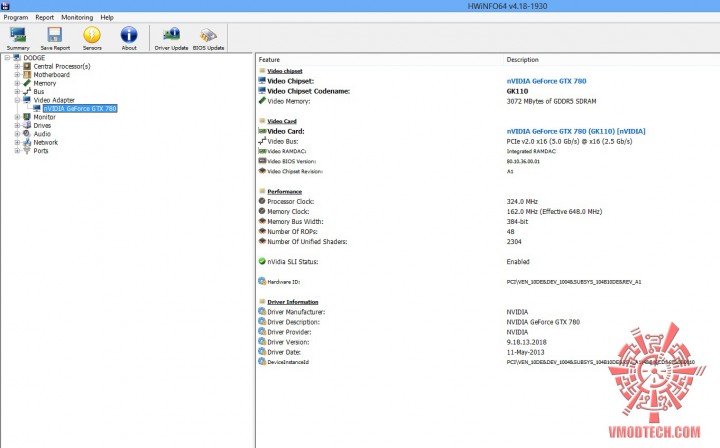Select Video Adapter in the tree
Viewport: 720px width, 448px height.
tap(54, 100)
